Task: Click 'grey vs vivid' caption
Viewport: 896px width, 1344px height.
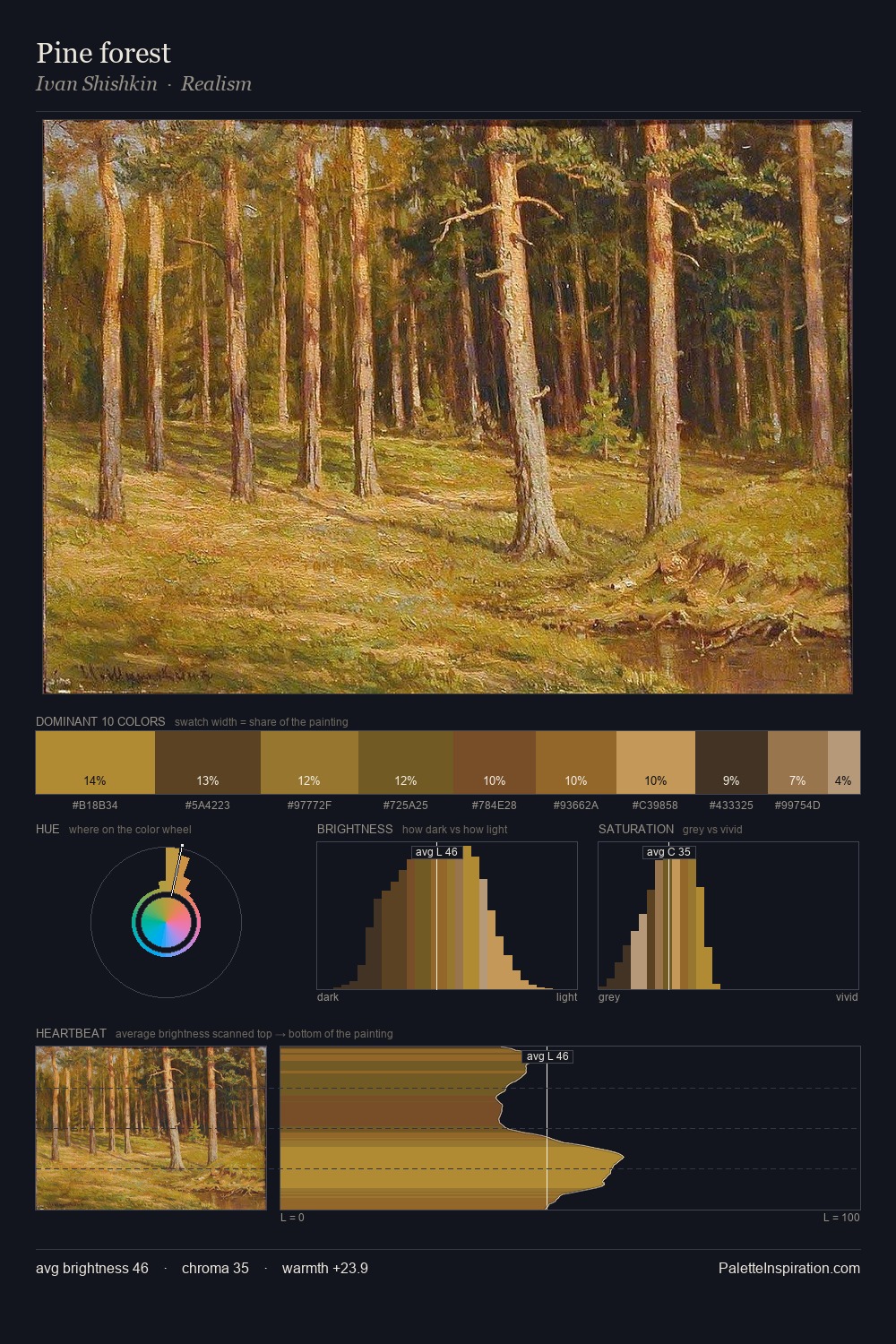Action: 712,829
